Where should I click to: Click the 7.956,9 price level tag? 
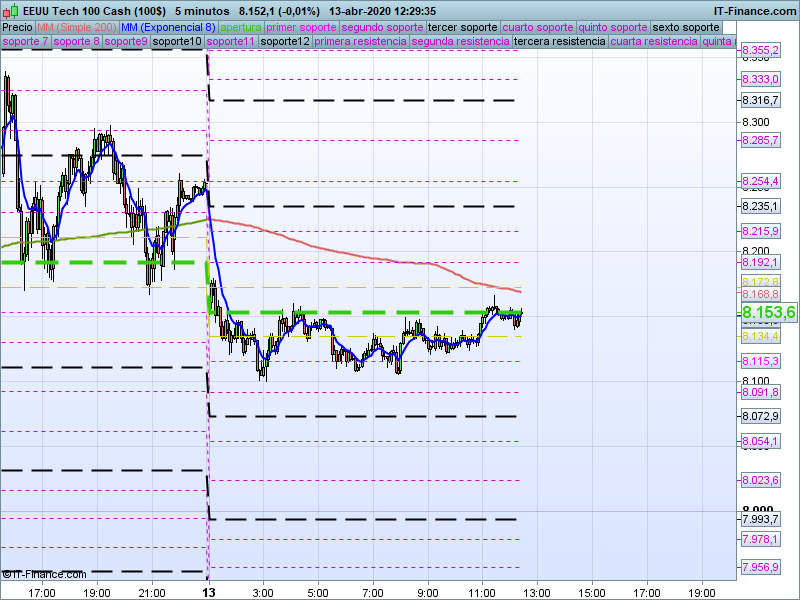pyautogui.click(x=760, y=568)
